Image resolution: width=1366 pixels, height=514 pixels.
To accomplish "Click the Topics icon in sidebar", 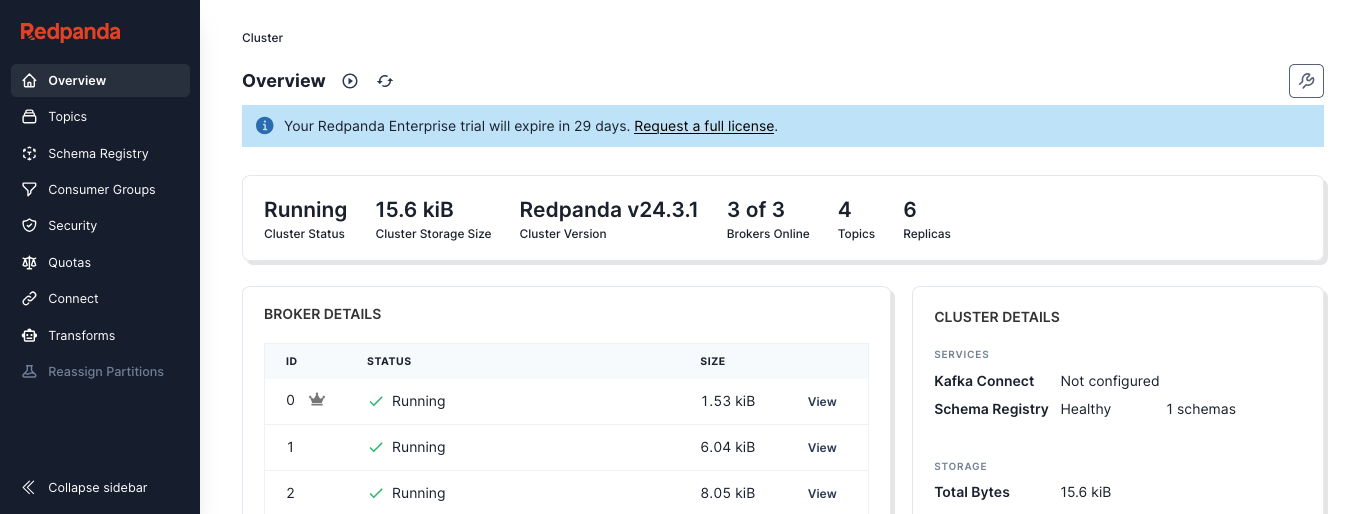I will (x=30, y=117).
